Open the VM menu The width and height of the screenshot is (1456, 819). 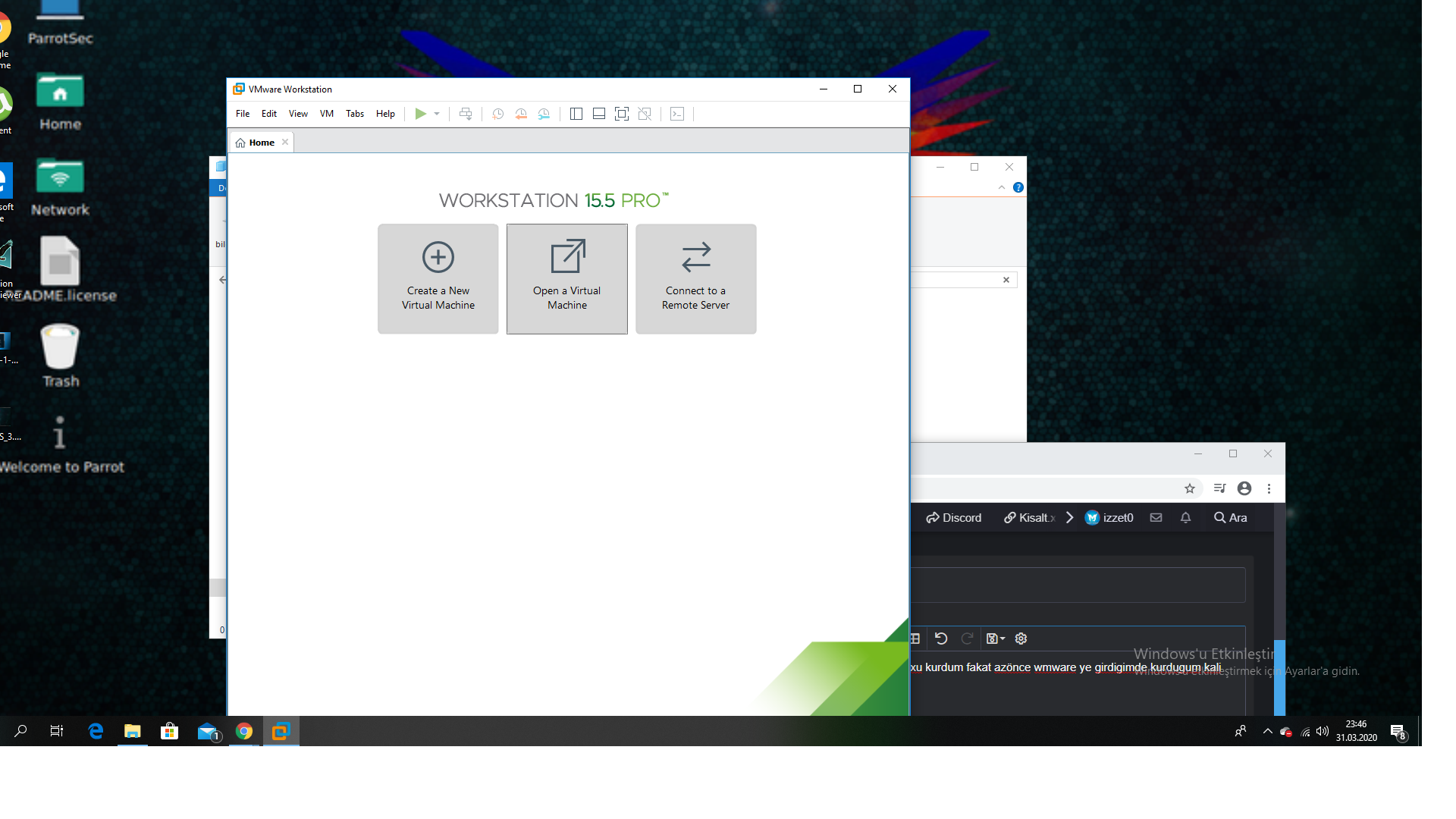(x=327, y=114)
